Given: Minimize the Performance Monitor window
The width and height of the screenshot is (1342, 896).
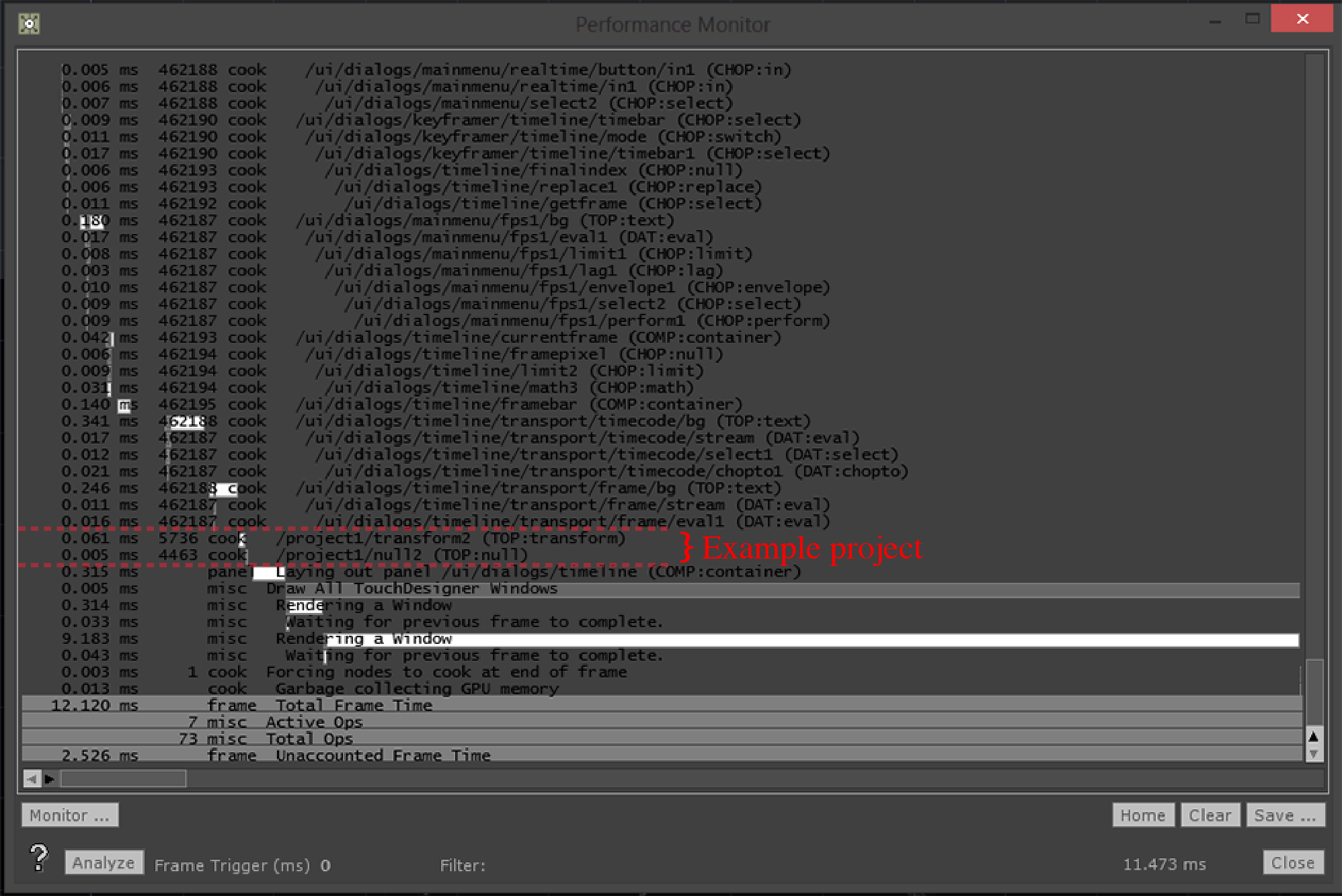Looking at the screenshot, I should [x=1214, y=21].
